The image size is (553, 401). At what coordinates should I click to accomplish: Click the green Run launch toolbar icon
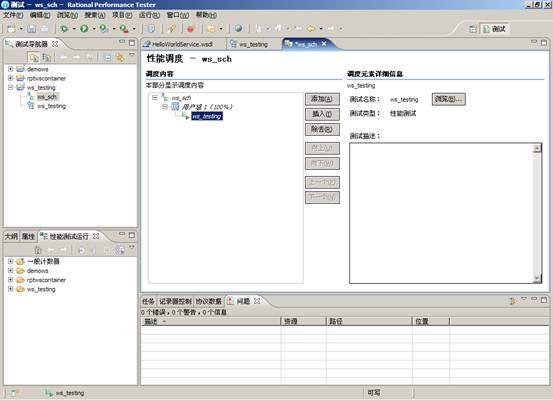[x=84, y=29]
